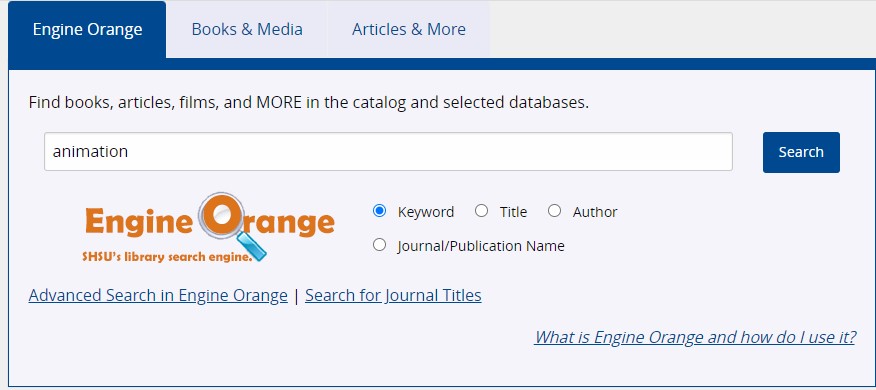Focus the search box containing "animation"
The image size is (876, 390).
coord(388,151)
